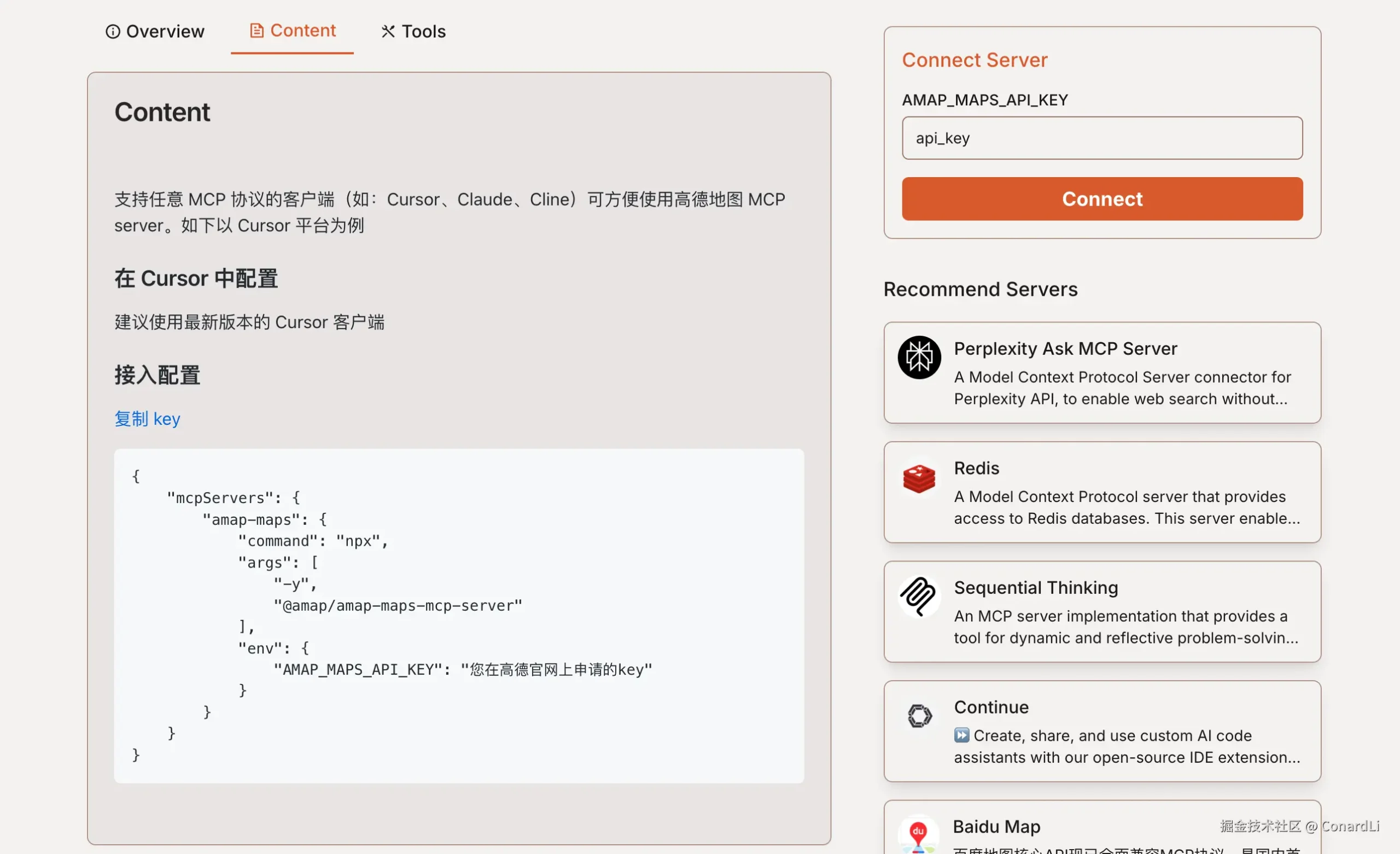The height and width of the screenshot is (854, 1400).
Task: Click the Content document icon
Action: (257, 30)
